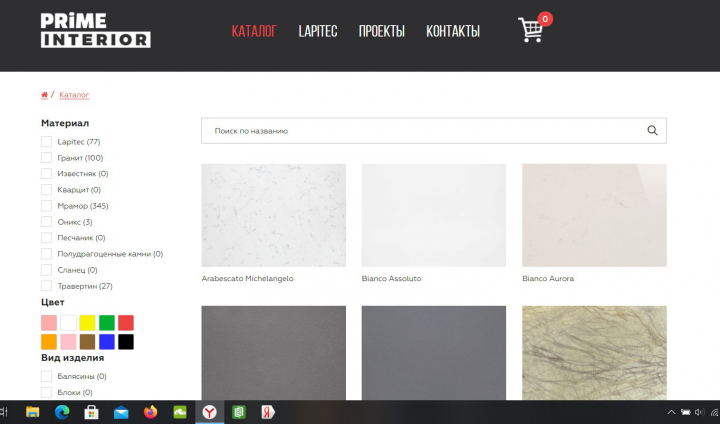
Task: Open the LAPITEC menu item
Action: tap(318, 31)
